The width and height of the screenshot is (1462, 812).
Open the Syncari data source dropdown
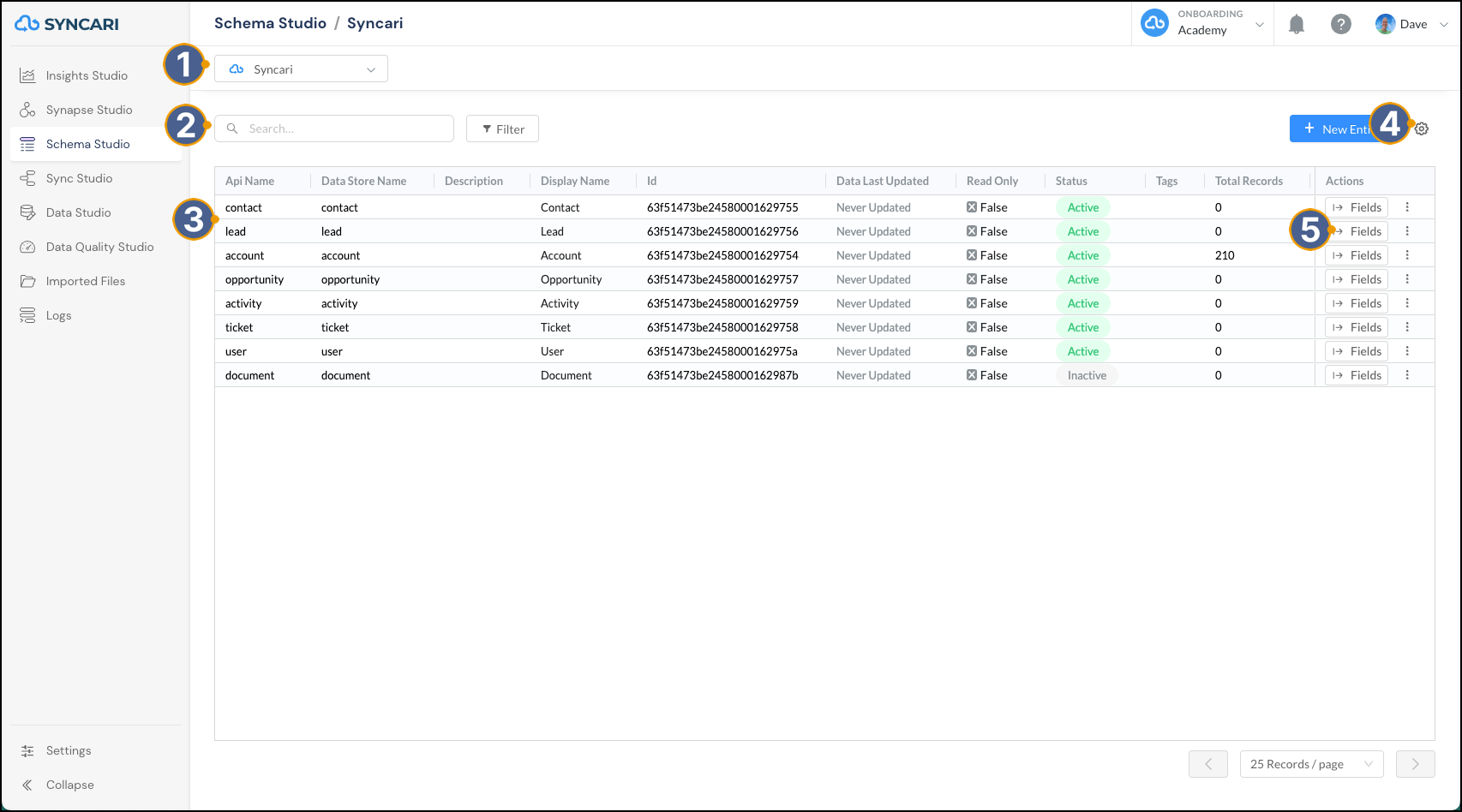point(301,69)
